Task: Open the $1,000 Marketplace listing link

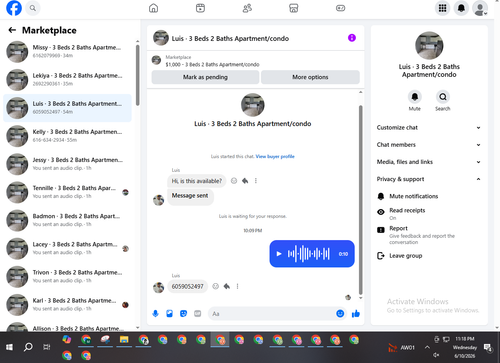Action: [212, 64]
